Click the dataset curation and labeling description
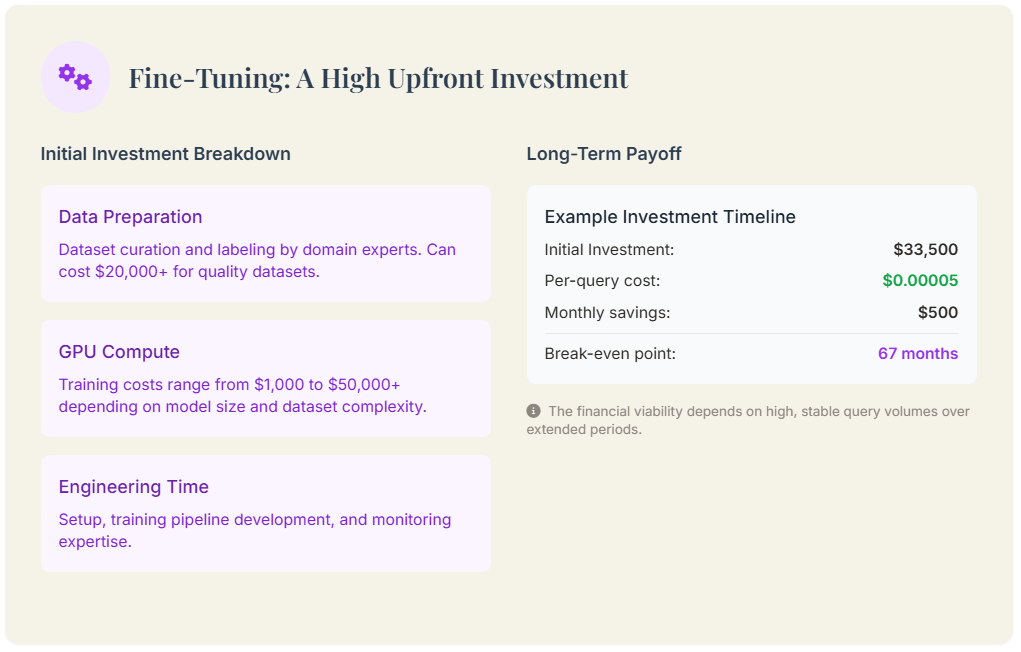This screenshot has height=652, width=1021. point(257,260)
